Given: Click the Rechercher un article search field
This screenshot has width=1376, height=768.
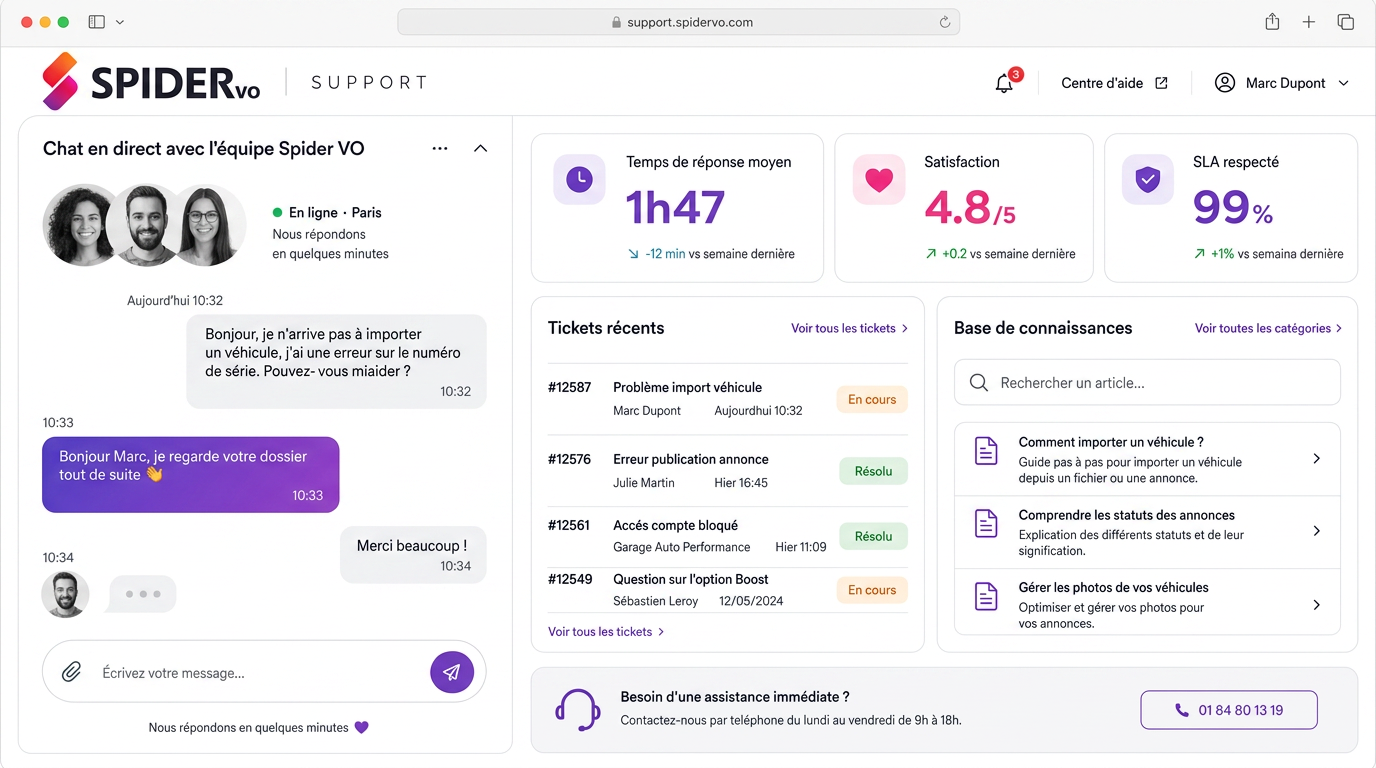Looking at the screenshot, I should click(x=1147, y=383).
